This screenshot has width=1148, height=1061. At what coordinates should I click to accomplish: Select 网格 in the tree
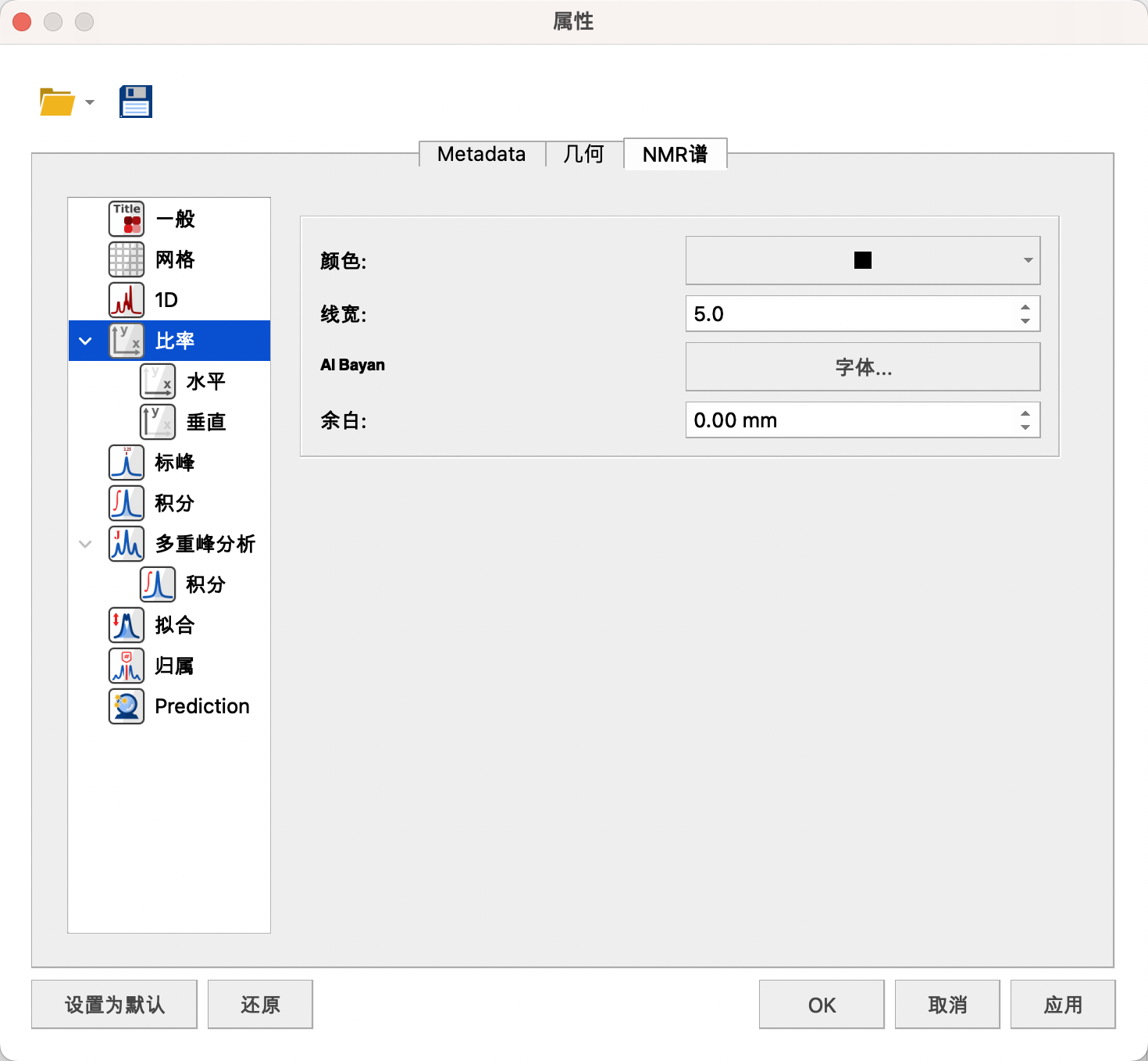pyautogui.click(x=175, y=259)
